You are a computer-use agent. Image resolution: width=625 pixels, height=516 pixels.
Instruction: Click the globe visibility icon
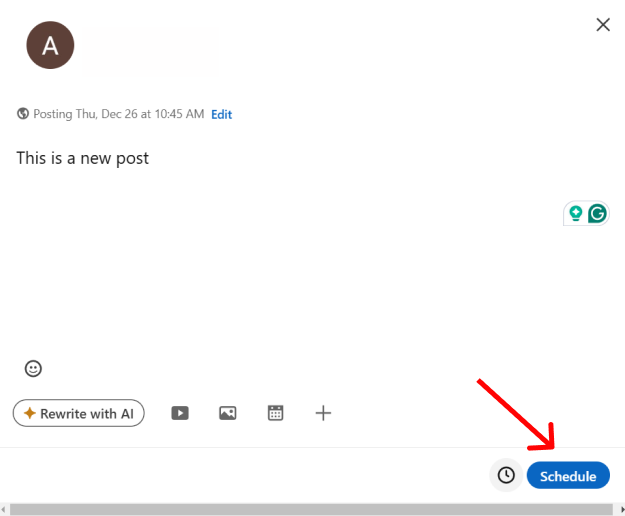[23, 114]
